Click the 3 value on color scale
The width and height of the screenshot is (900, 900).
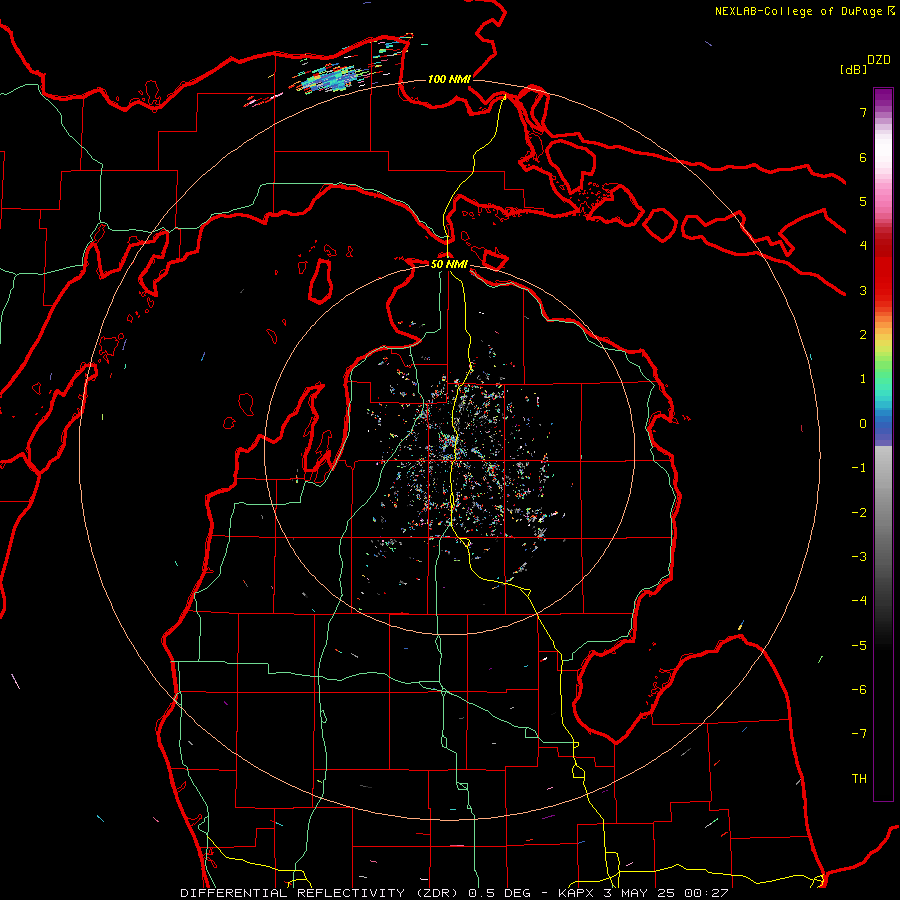pyautogui.click(x=863, y=290)
